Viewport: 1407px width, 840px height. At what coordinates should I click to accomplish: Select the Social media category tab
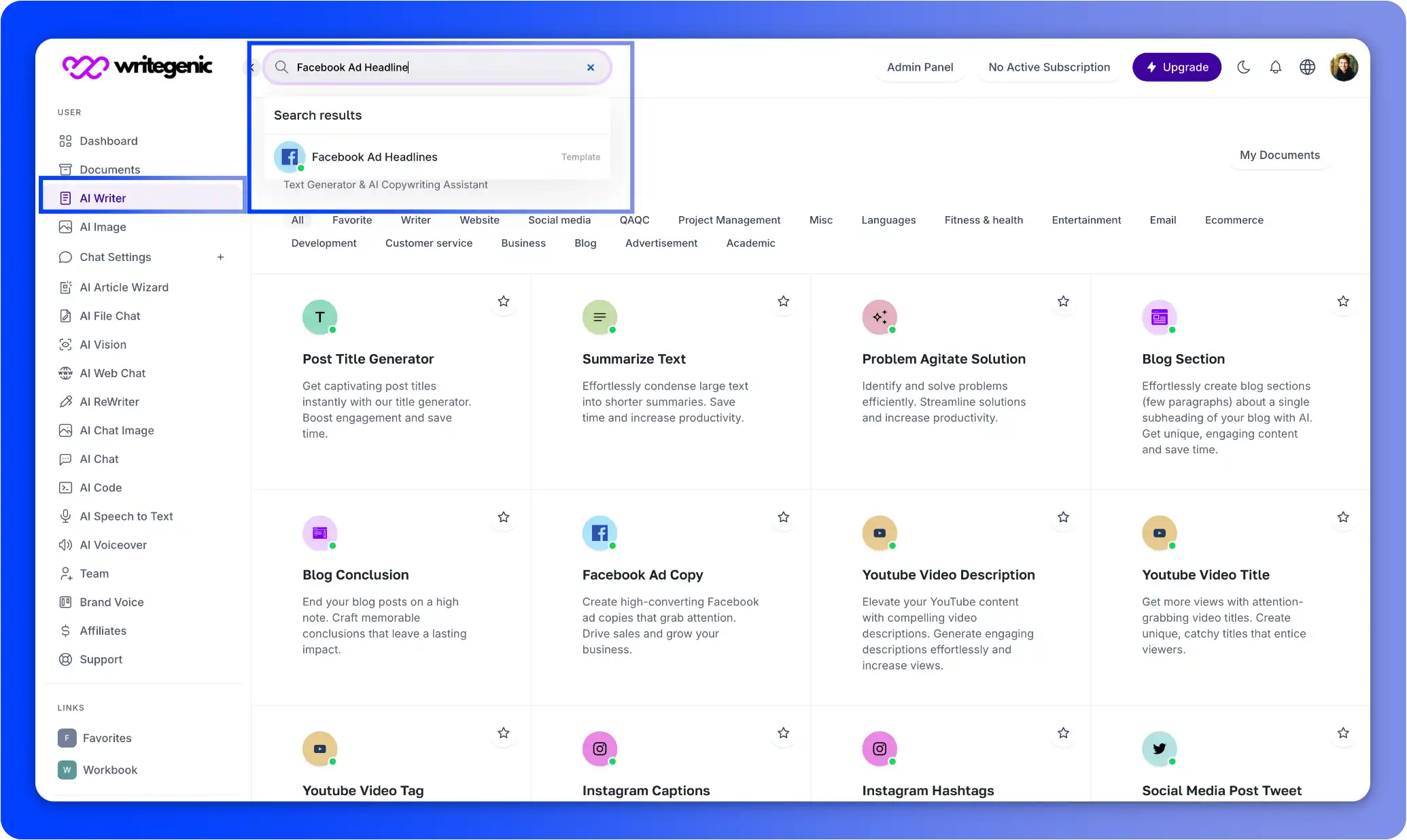pyautogui.click(x=559, y=220)
